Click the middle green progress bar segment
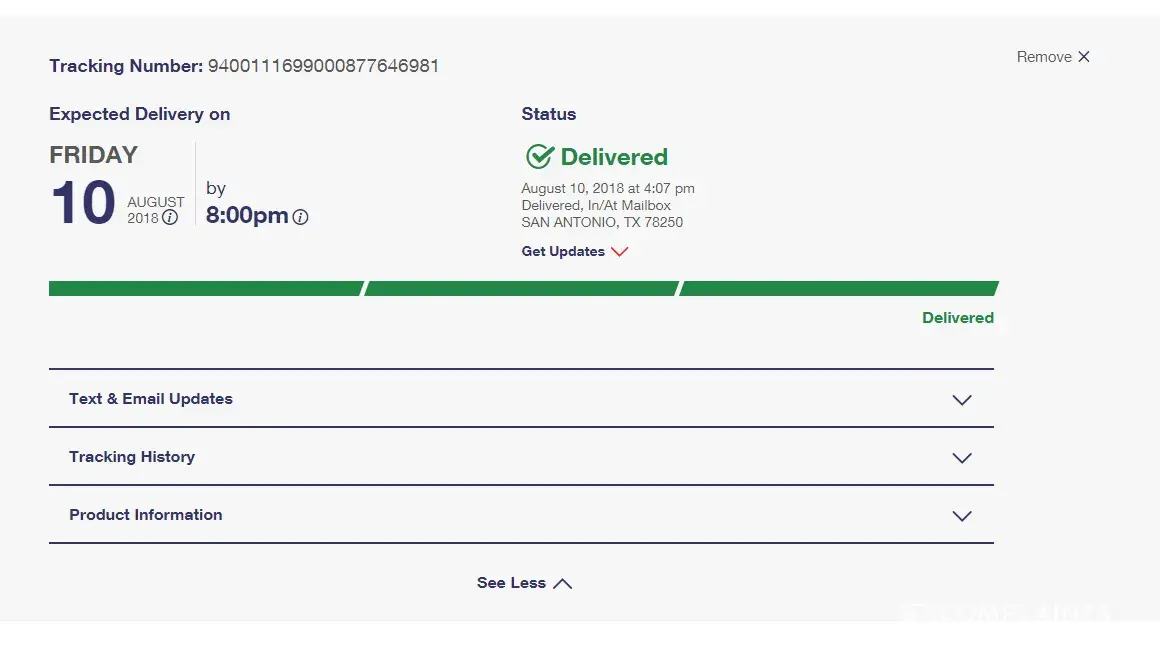 click(x=521, y=289)
